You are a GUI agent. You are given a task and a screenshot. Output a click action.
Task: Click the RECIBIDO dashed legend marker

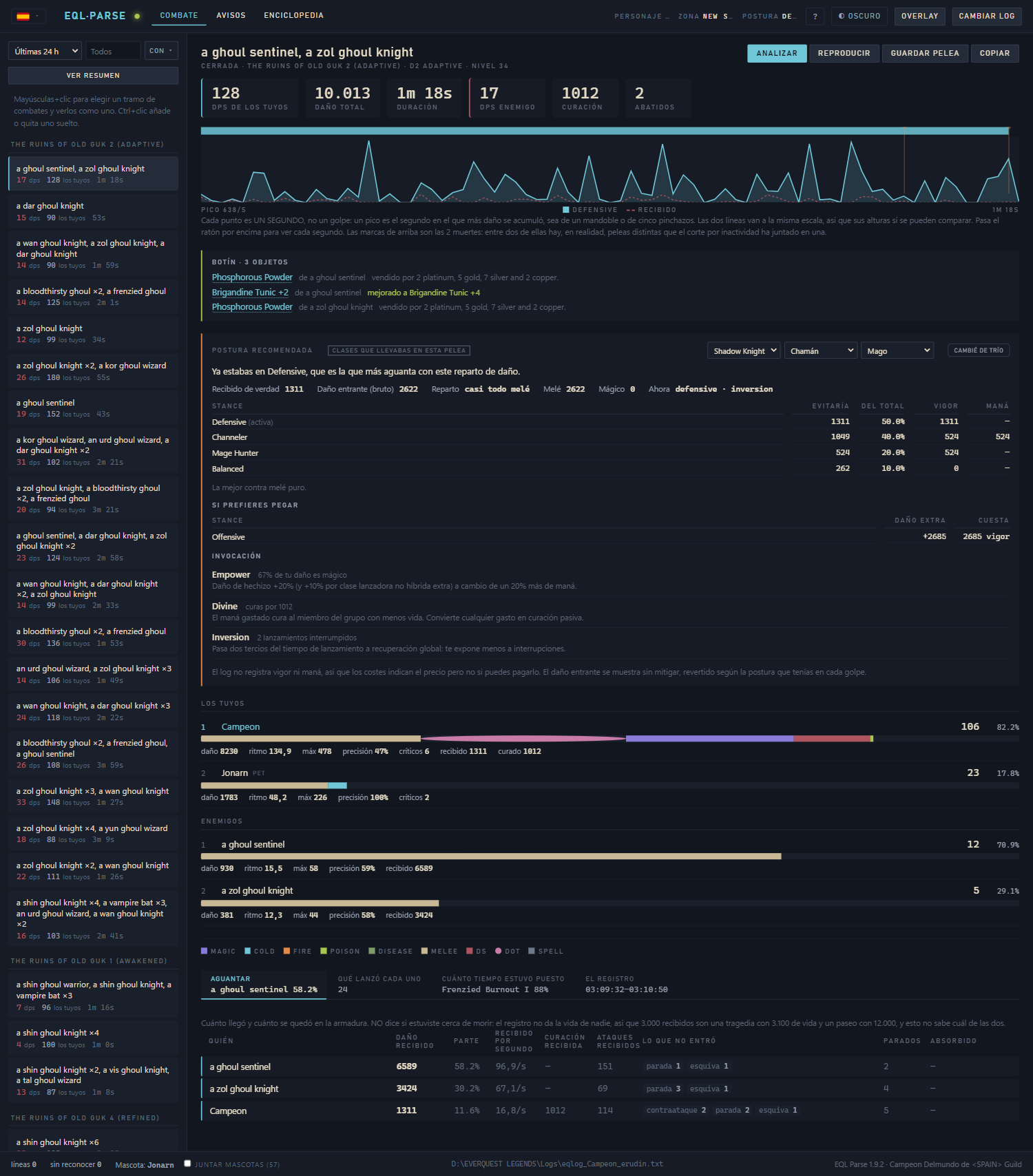(x=631, y=210)
